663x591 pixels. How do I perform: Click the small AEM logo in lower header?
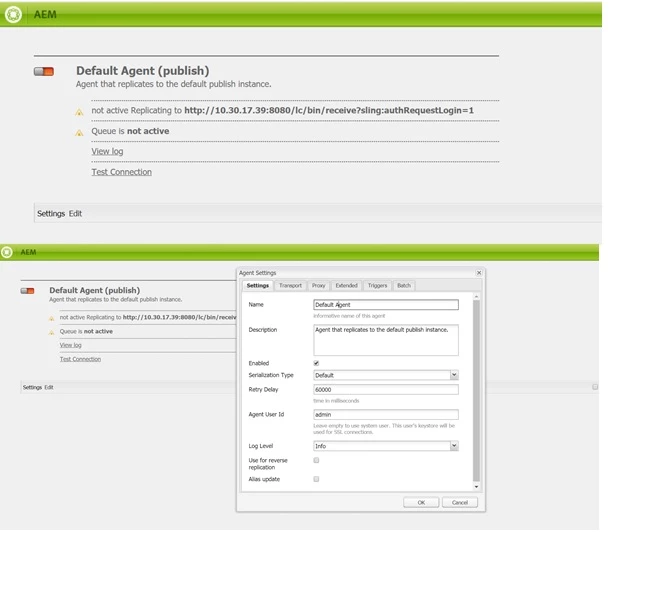click(7, 252)
